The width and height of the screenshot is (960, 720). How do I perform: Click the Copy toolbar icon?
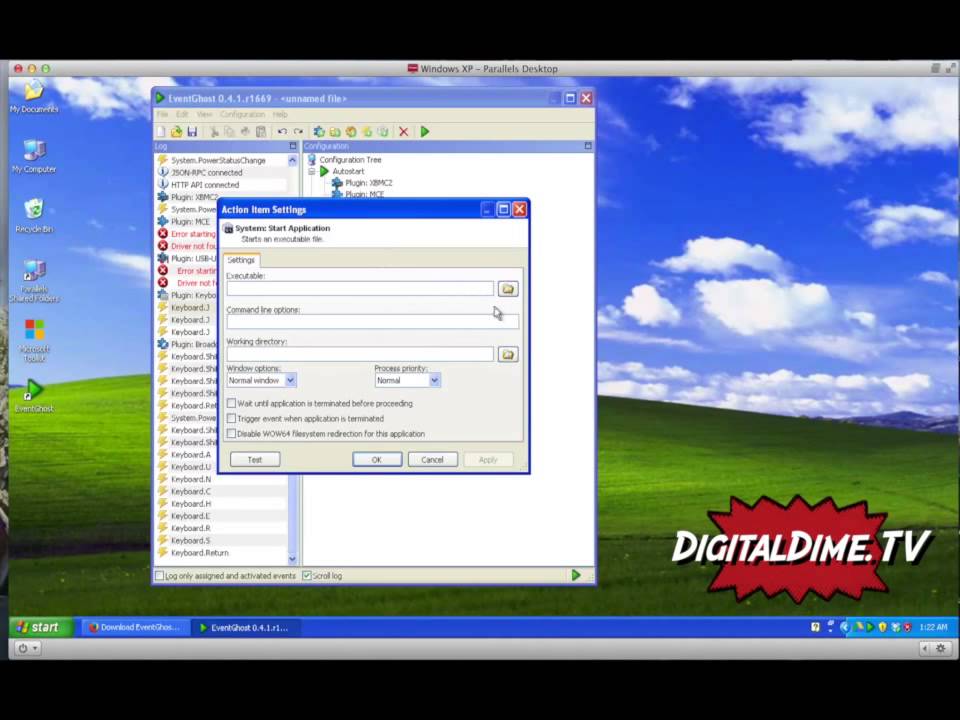(230, 132)
